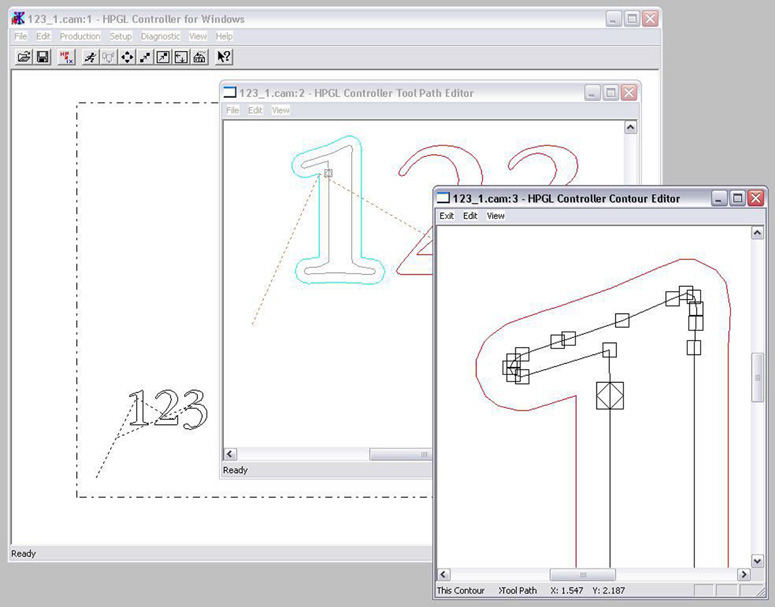Open Edit menu in Contour Editor

point(470,216)
